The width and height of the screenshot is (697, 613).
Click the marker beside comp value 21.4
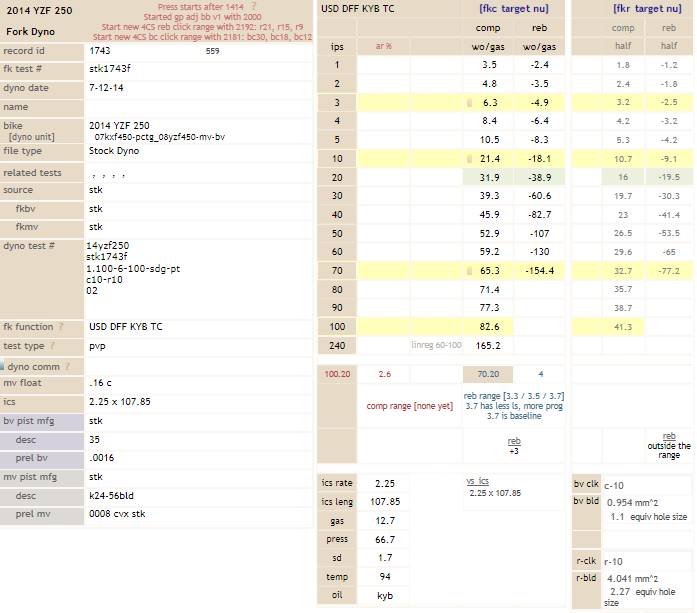(x=469, y=159)
